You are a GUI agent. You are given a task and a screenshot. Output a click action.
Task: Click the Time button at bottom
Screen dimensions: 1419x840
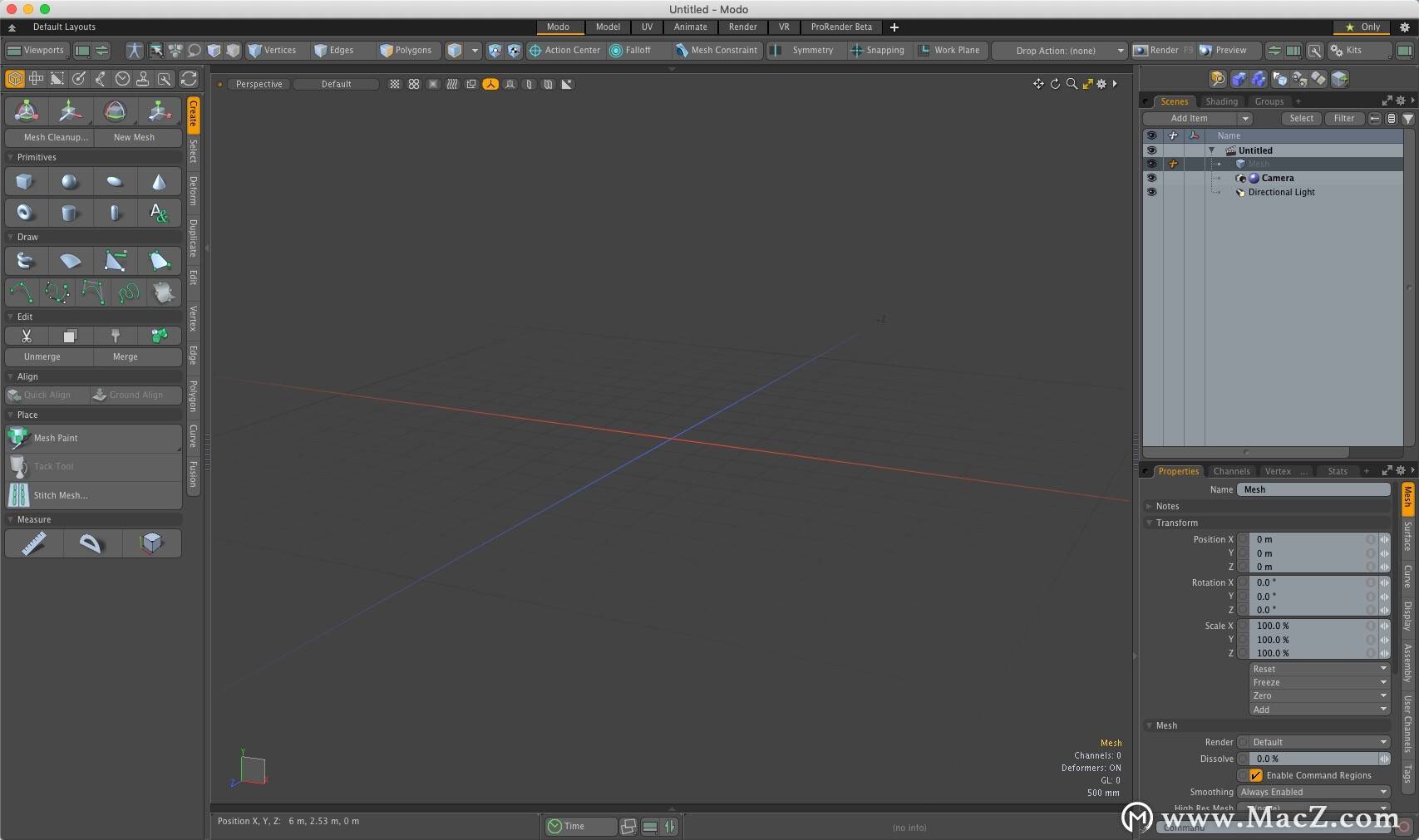(x=580, y=826)
